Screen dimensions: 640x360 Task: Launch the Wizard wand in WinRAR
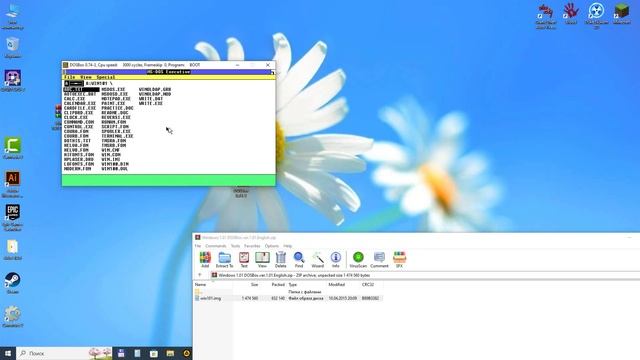click(318, 260)
